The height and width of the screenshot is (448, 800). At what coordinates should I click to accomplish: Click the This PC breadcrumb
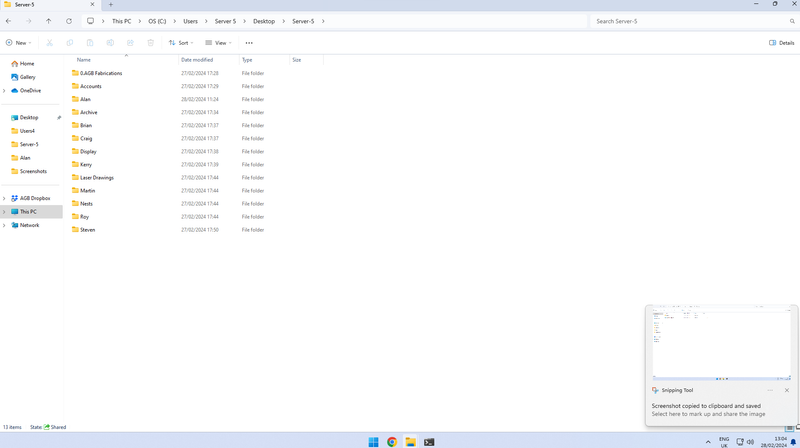pos(121,21)
